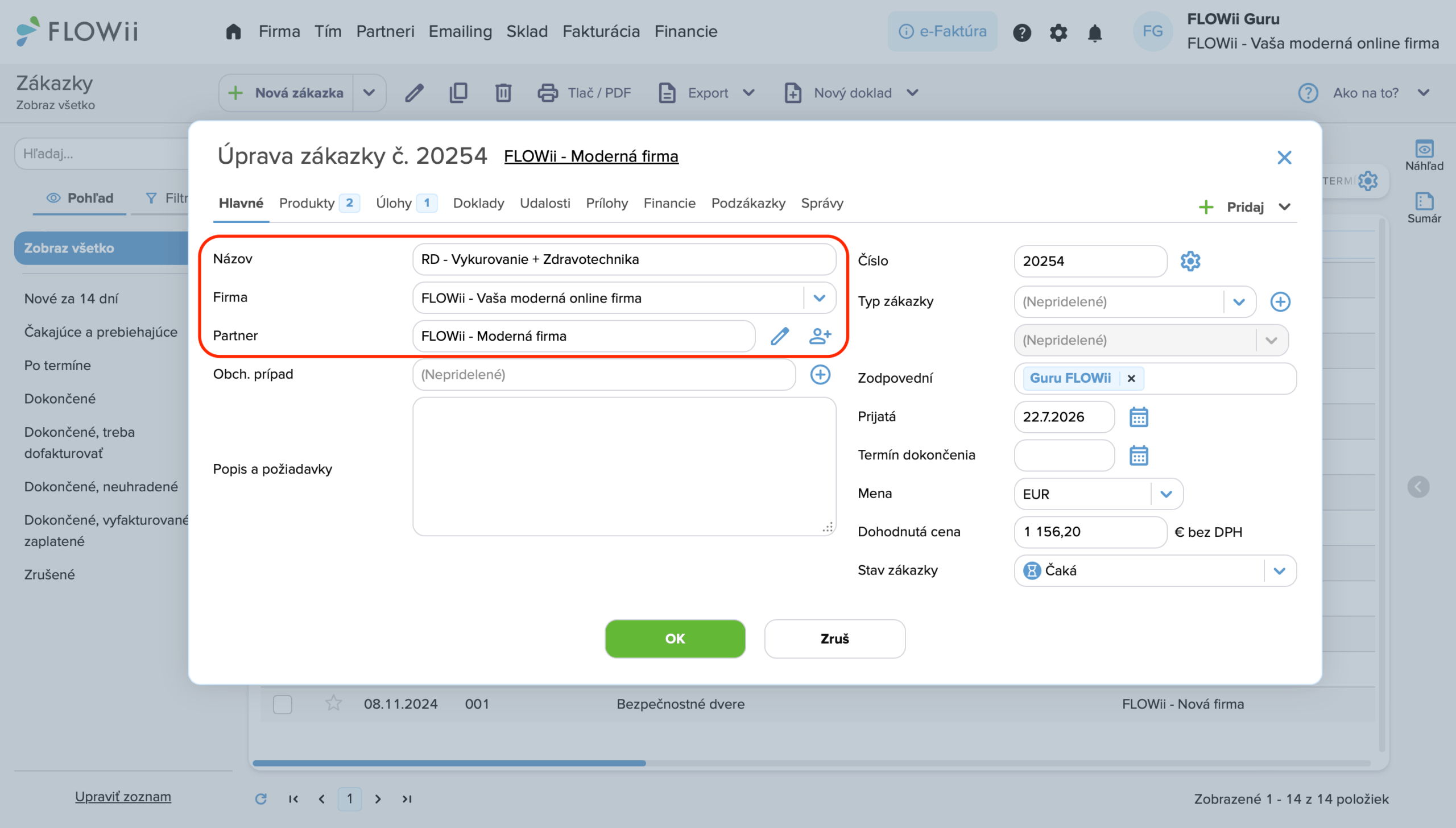Close the Úprava zákazky dialog

1284,157
